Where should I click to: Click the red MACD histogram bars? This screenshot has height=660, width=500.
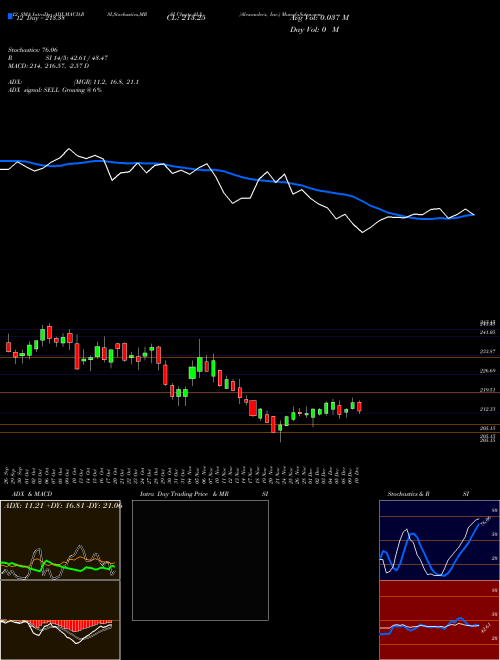[69, 627]
